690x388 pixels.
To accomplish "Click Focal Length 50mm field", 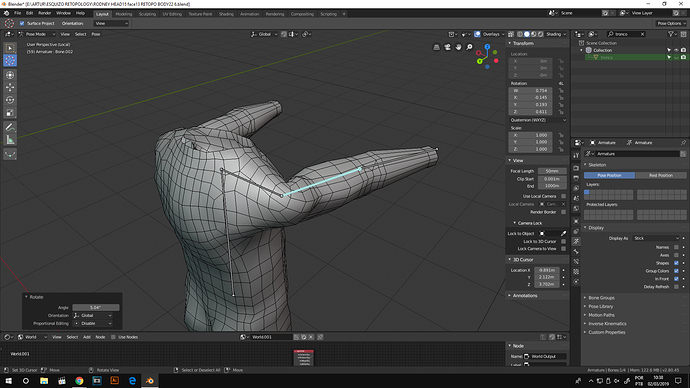I will [x=552, y=171].
